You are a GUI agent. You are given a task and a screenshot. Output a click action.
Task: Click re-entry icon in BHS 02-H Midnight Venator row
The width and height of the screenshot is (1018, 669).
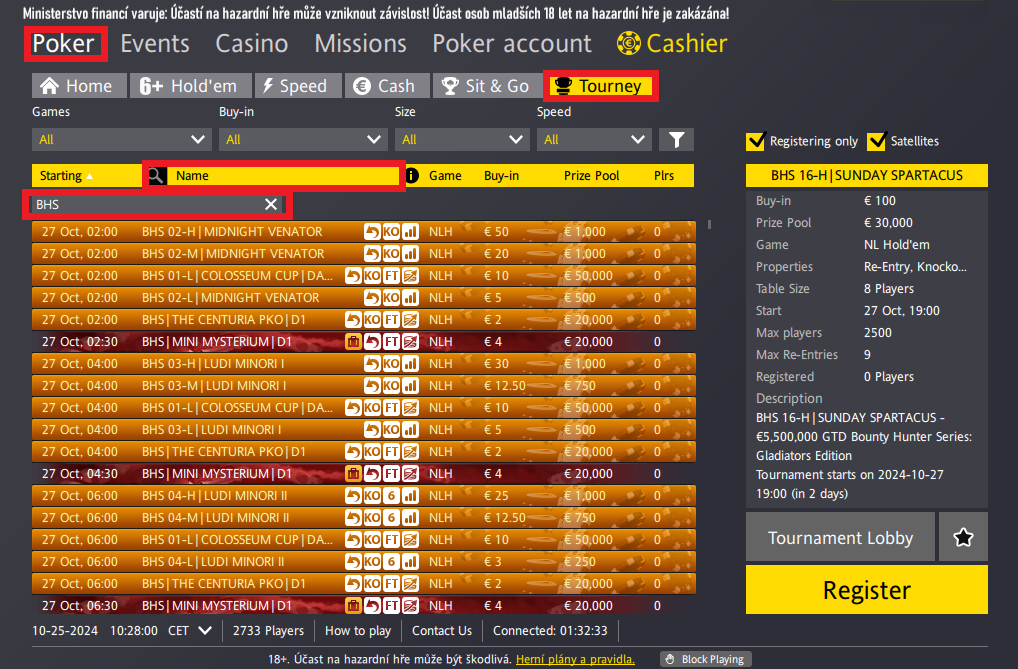(x=373, y=232)
